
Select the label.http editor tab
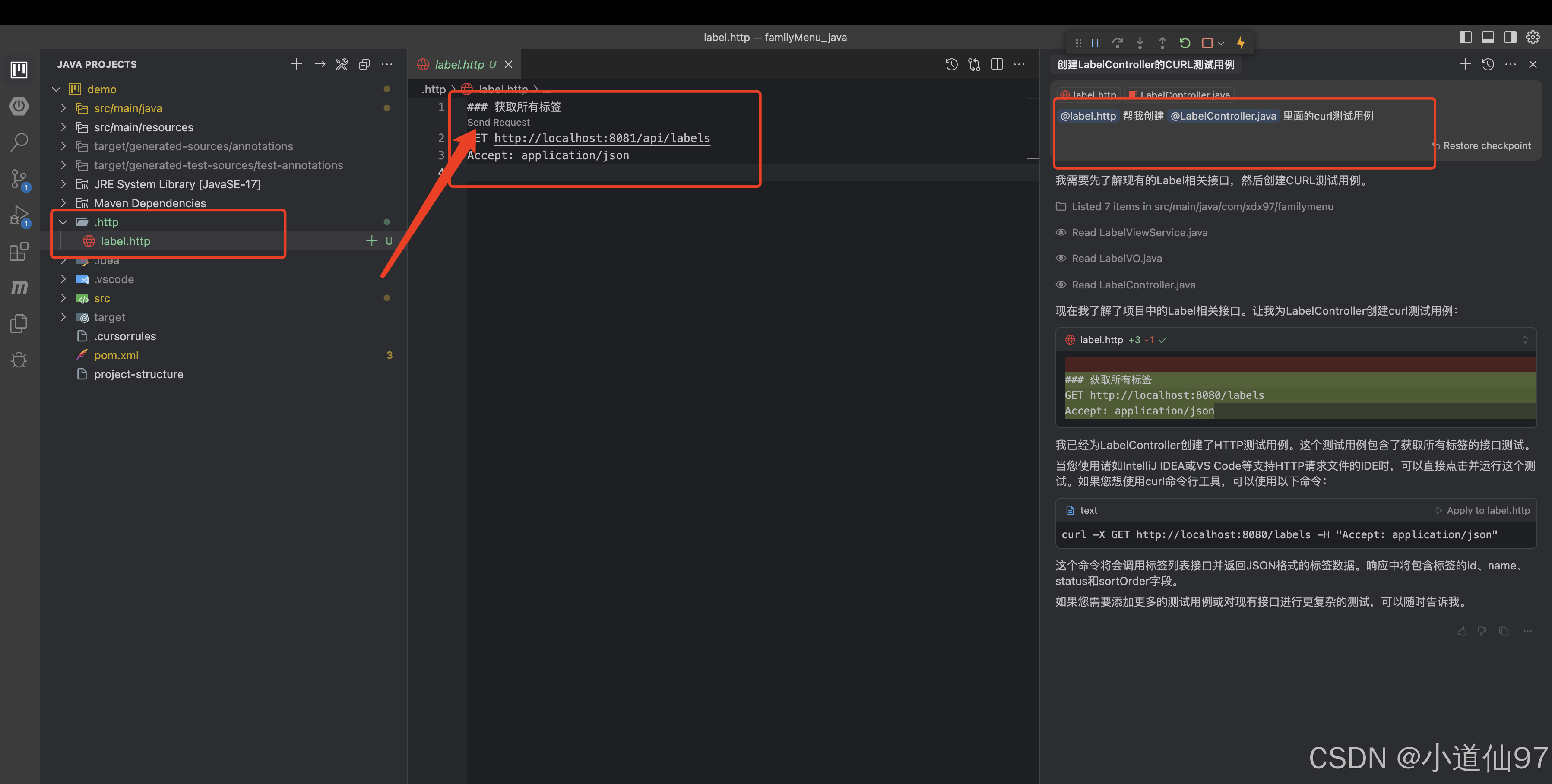(x=459, y=64)
